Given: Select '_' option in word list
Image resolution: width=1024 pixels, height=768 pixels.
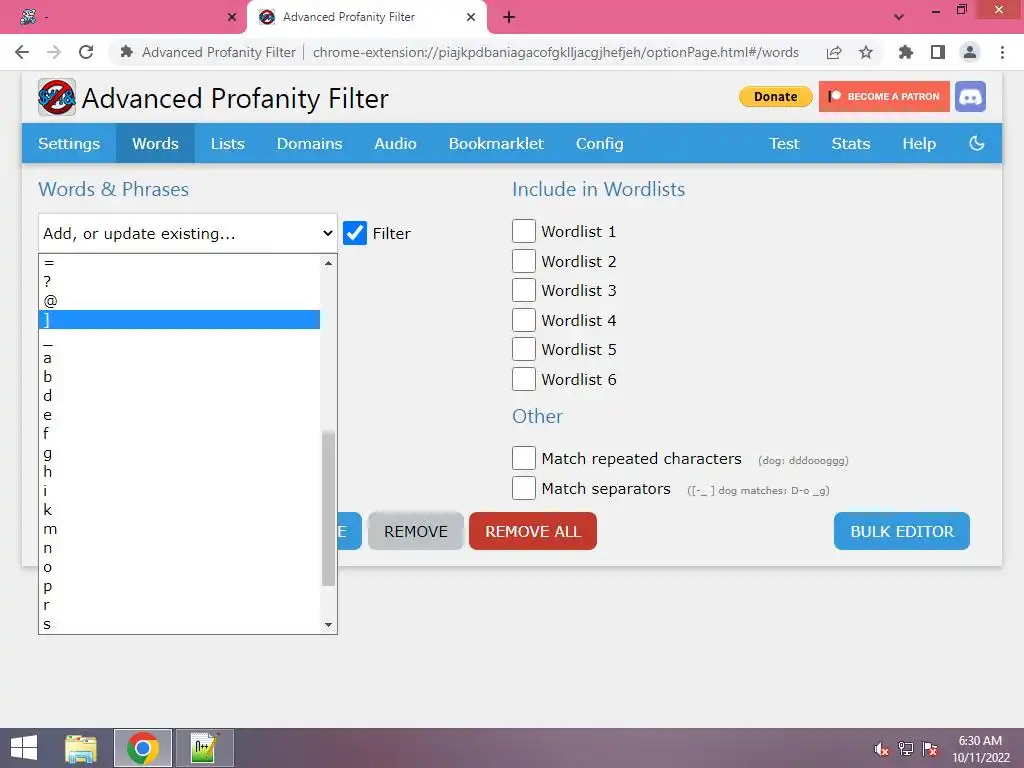Looking at the screenshot, I should tap(179, 338).
